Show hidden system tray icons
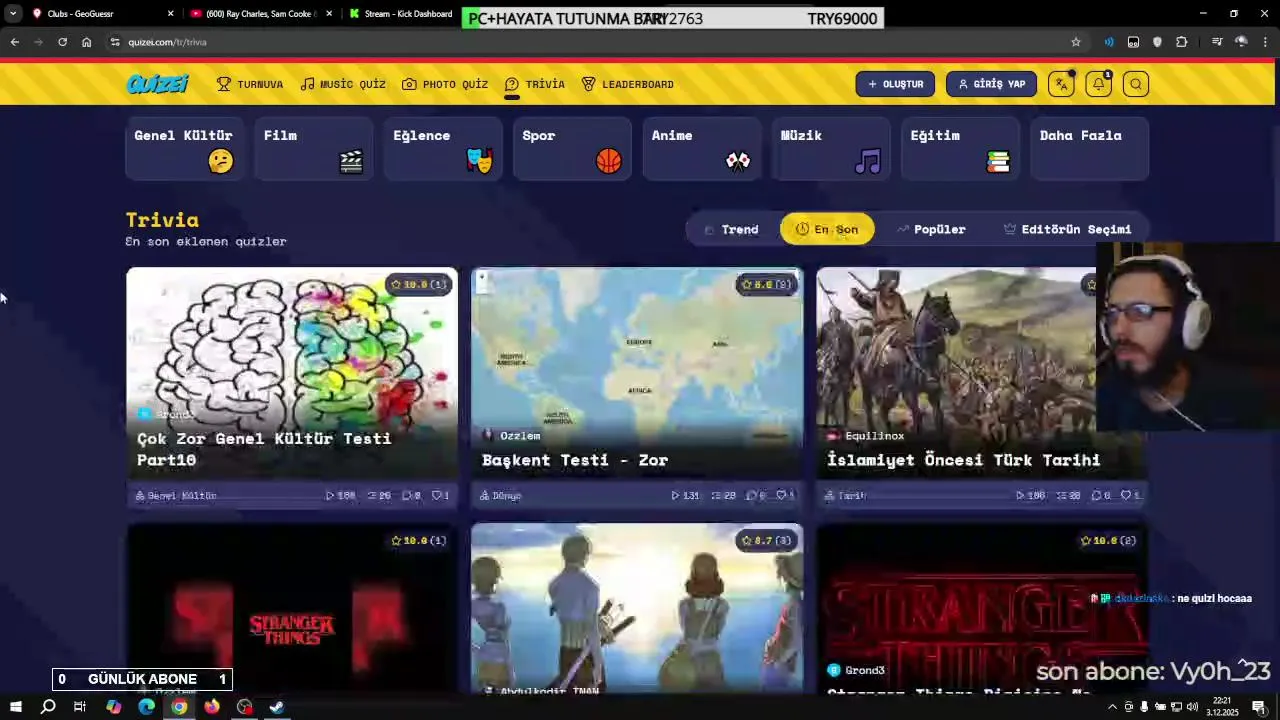 pyautogui.click(x=1113, y=707)
